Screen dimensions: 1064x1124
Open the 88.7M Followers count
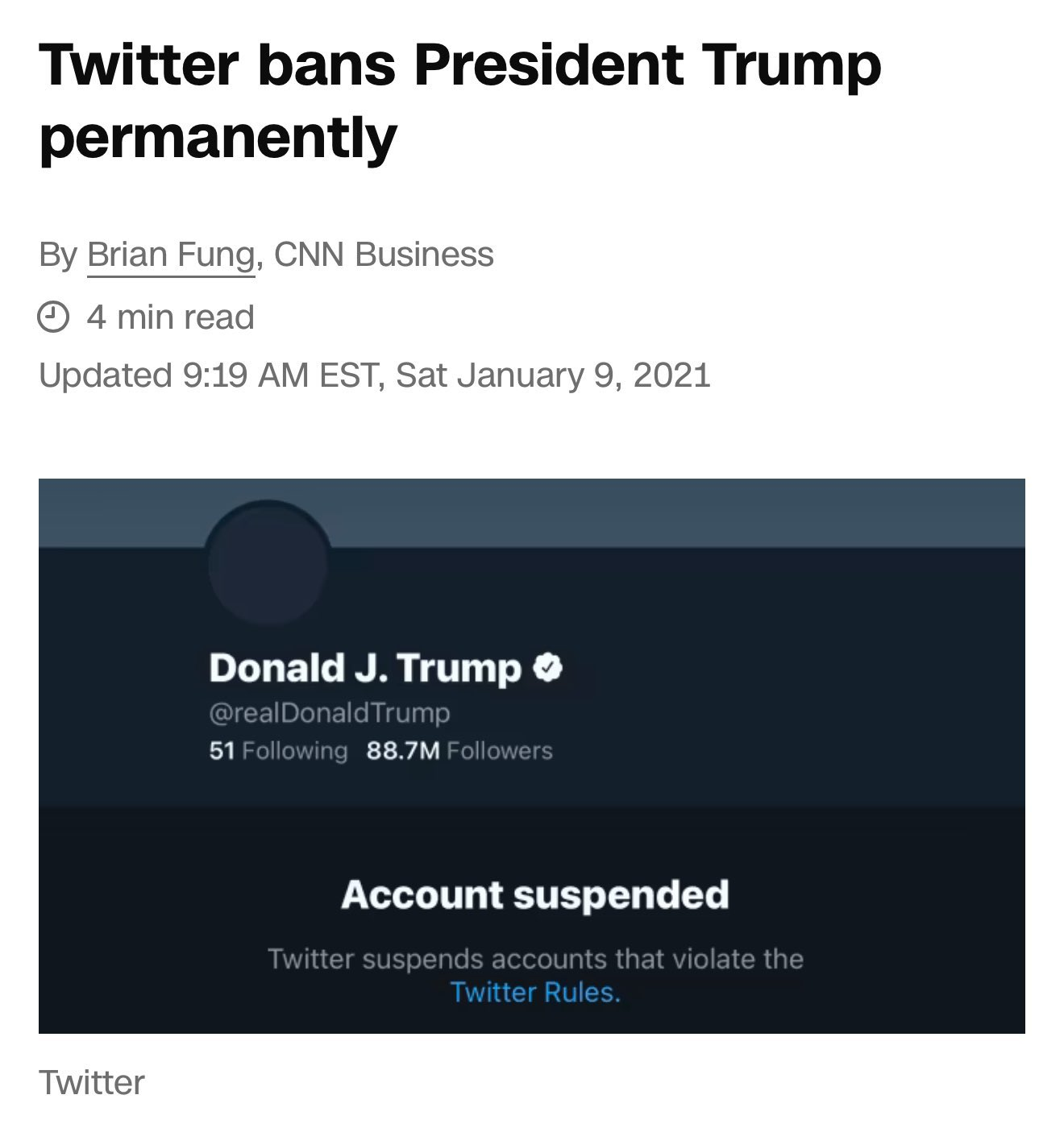459,751
